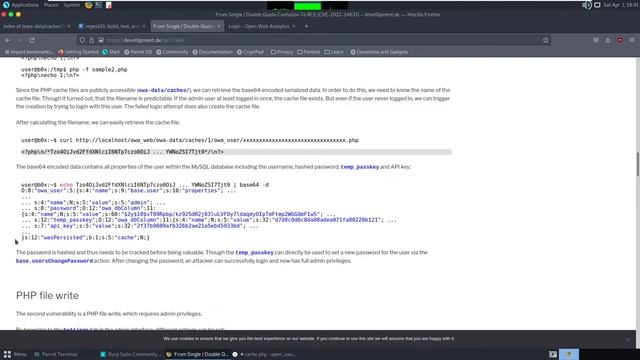Screen dimensions: 640x360
Task: Go forward to the next page
Action: pos(20,40)
